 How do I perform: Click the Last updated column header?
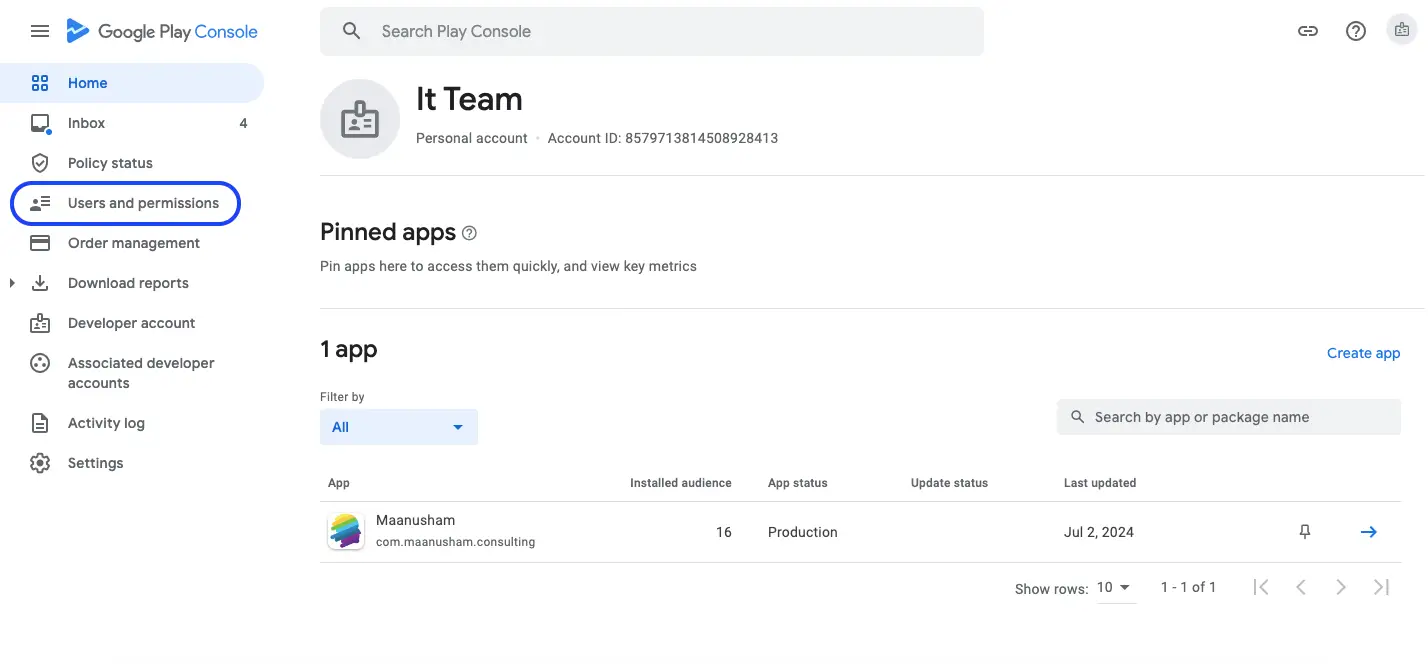tap(1100, 483)
